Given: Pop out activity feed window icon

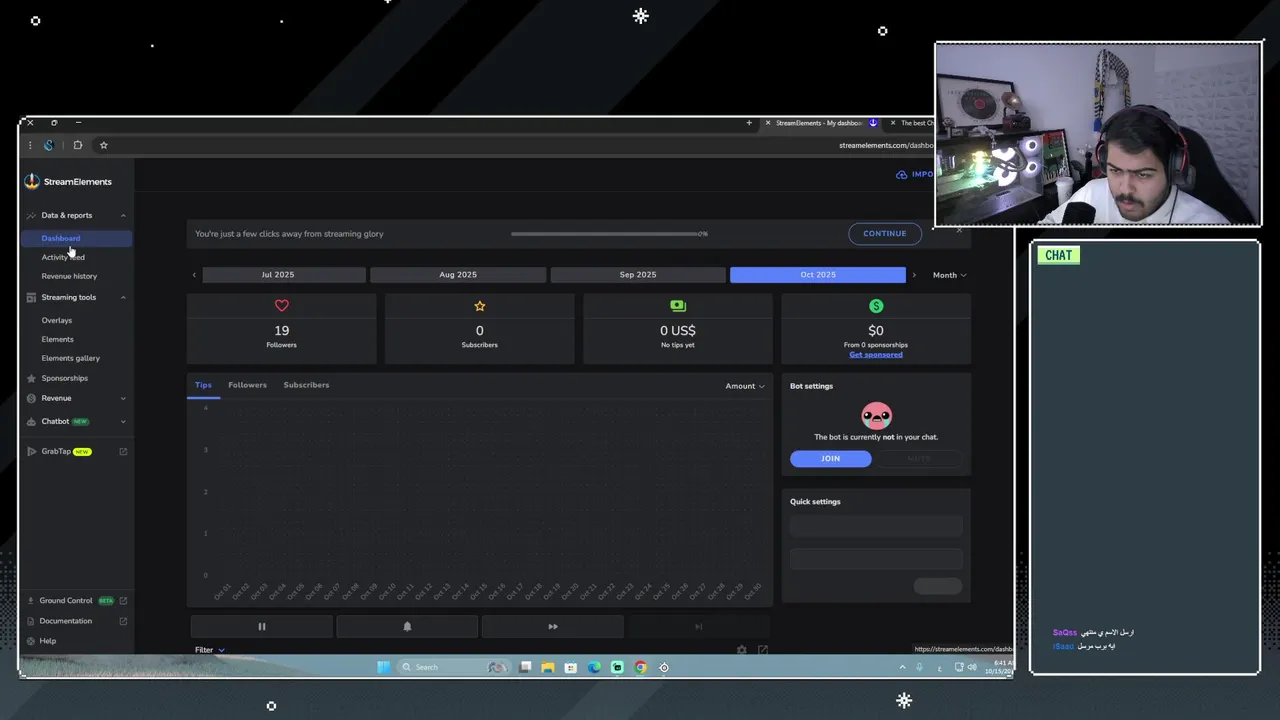Looking at the screenshot, I should [763, 650].
